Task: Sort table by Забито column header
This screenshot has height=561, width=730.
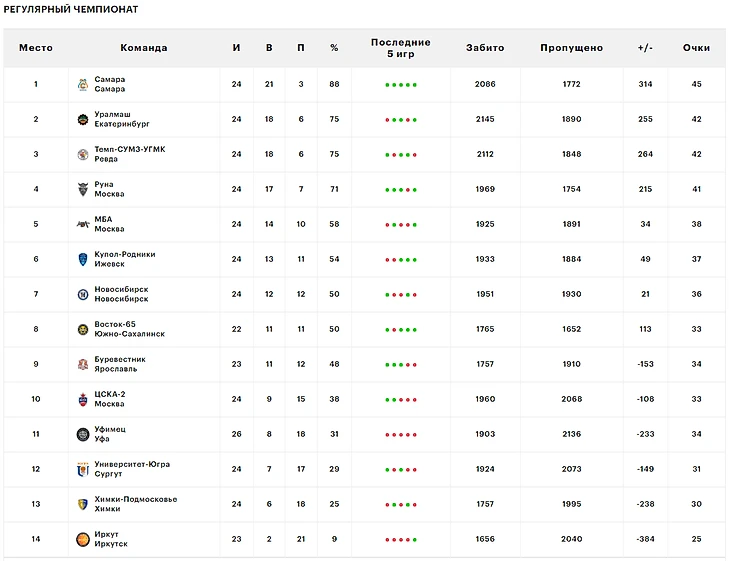Action: click(485, 48)
